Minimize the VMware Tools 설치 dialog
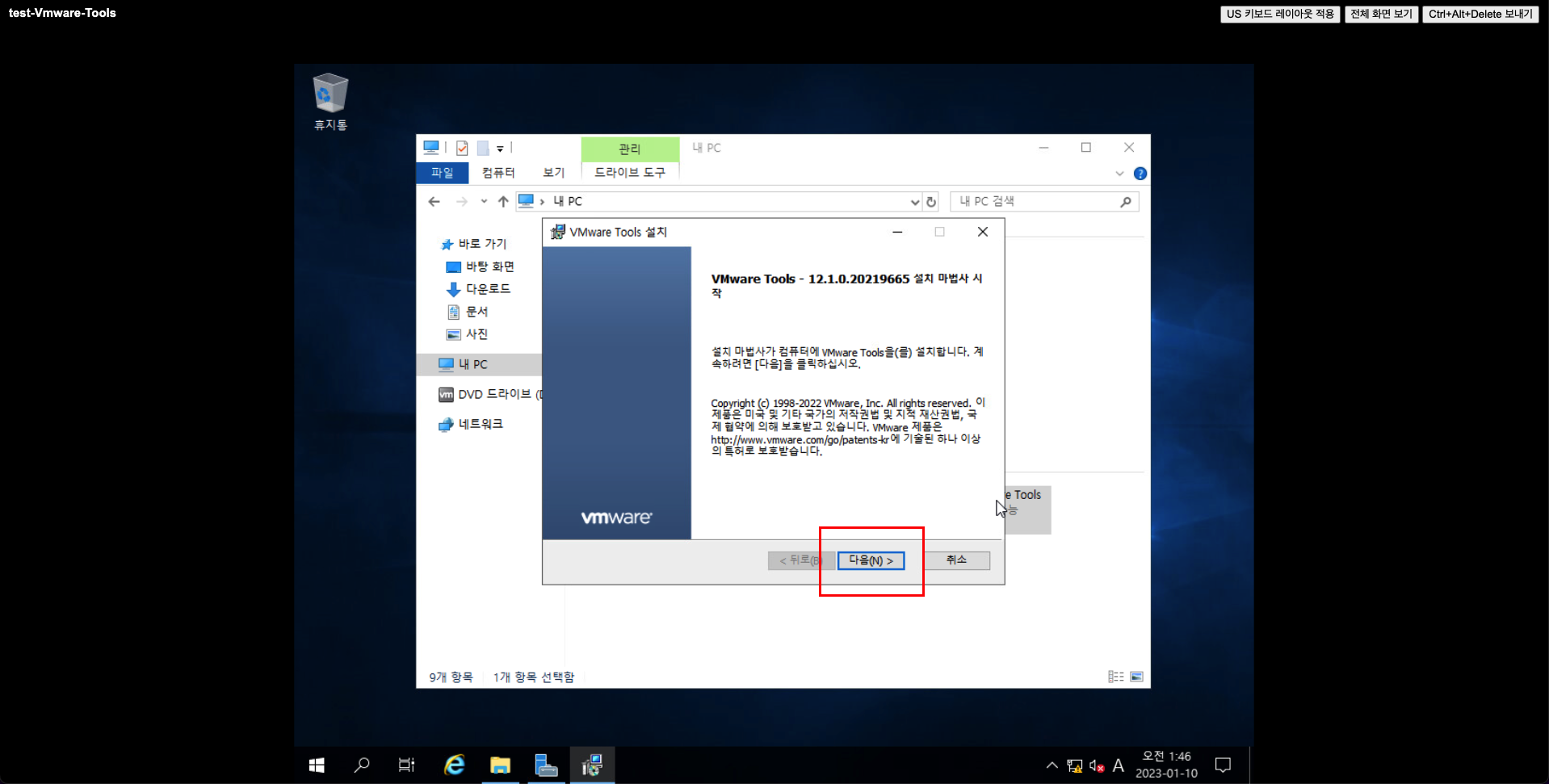 (897, 233)
